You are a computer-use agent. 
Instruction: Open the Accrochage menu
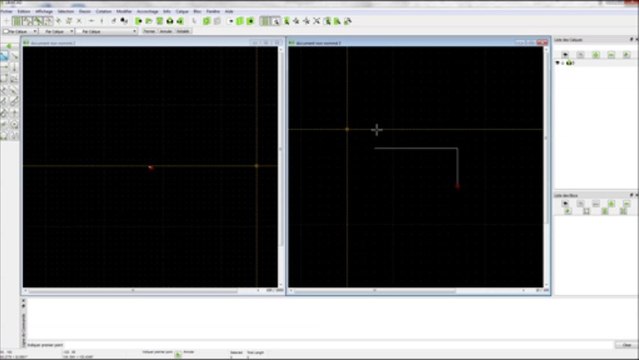coord(147,11)
